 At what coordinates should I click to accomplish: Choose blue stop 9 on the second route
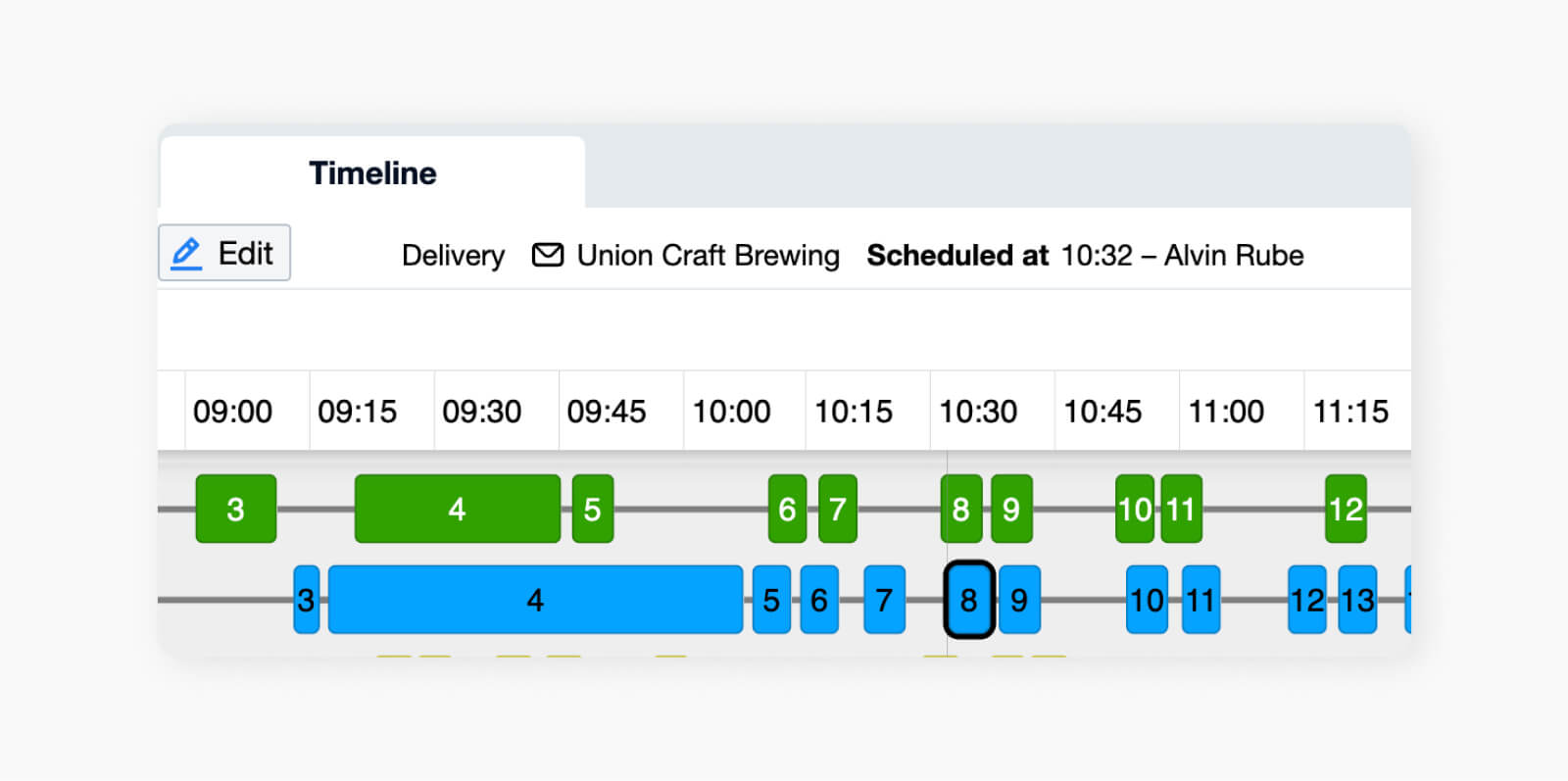pyautogui.click(x=1019, y=600)
